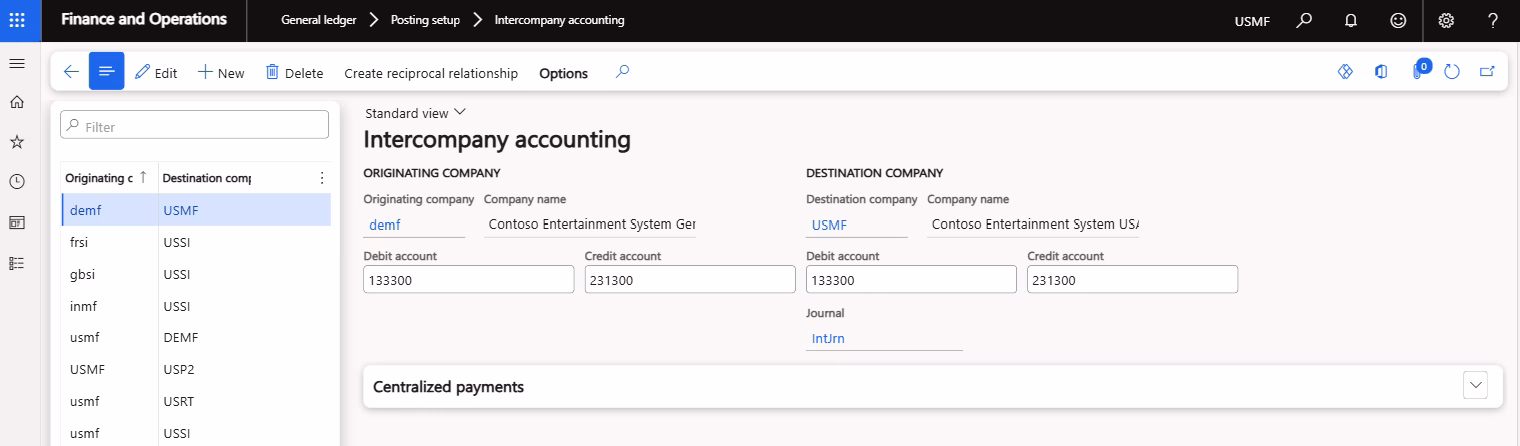The height and width of the screenshot is (446, 1520).
Task: Click originating Debit account field
Action: tap(469, 280)
